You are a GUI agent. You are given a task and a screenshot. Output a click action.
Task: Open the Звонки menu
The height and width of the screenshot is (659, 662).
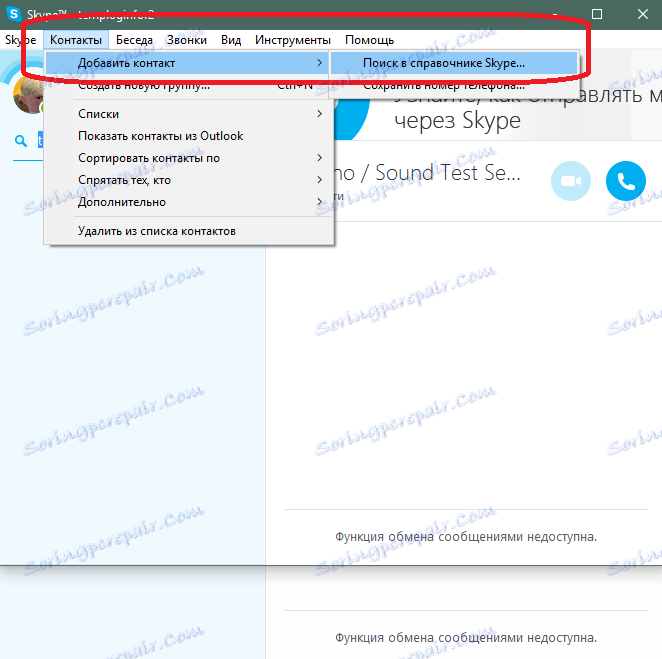[187, 40]
